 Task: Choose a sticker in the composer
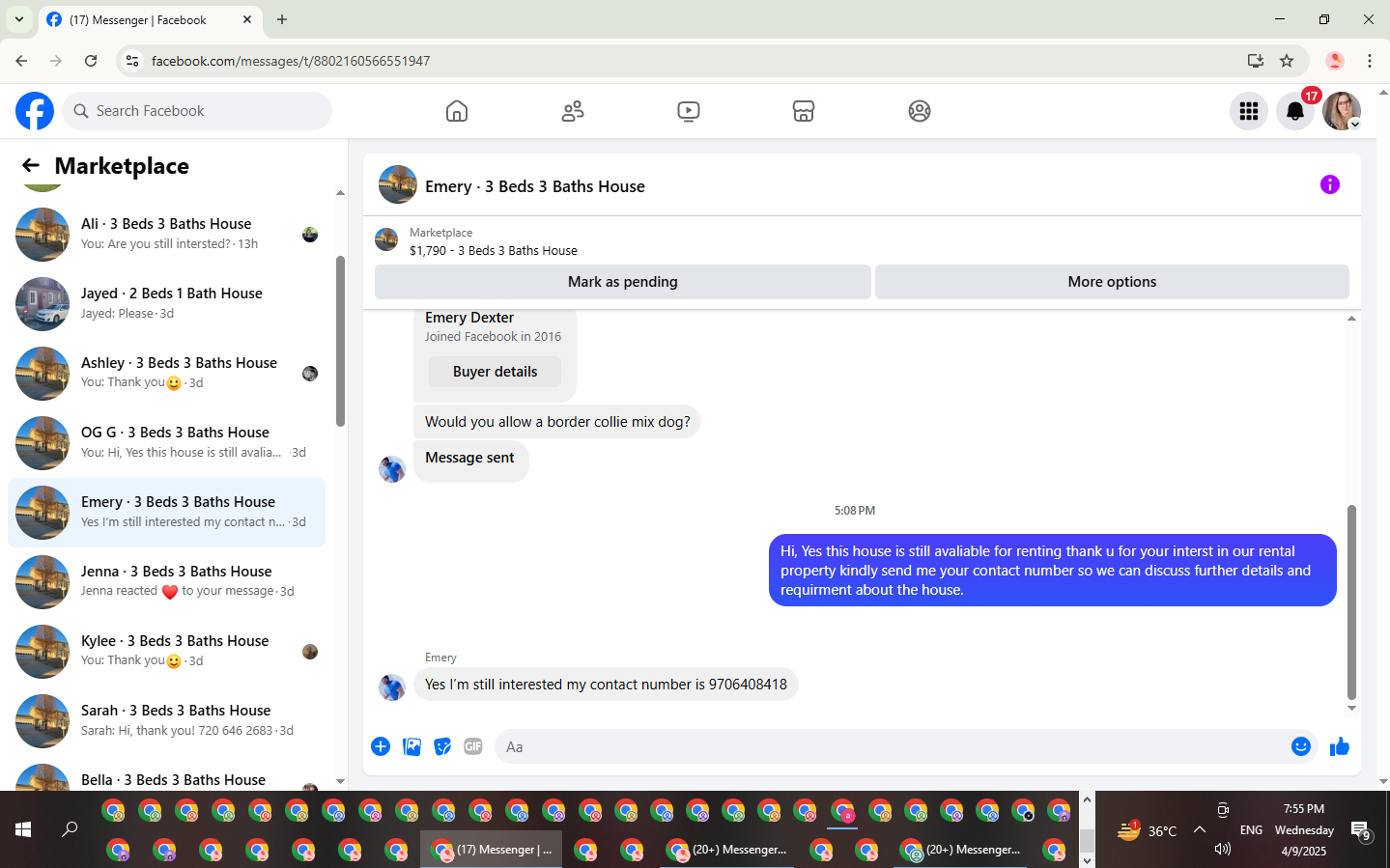pos(442,746)
